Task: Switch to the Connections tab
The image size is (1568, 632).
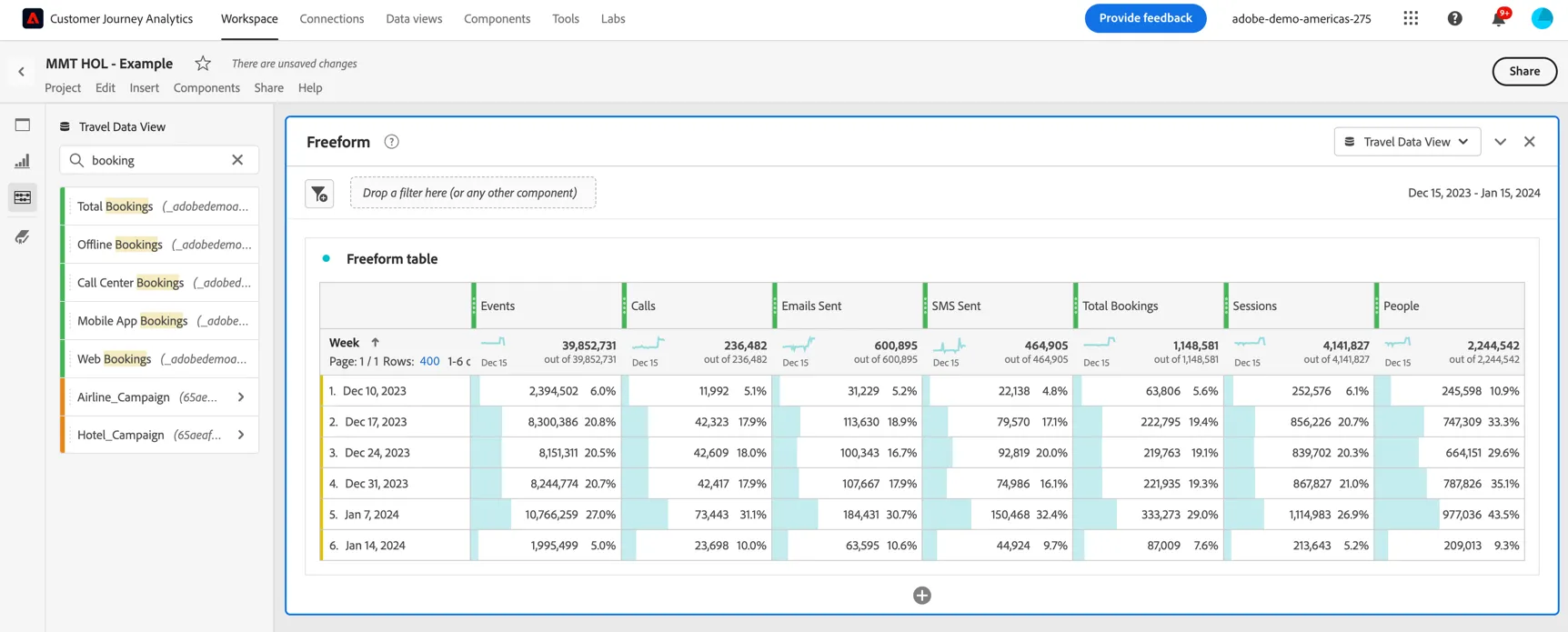Action: (332, 18)
